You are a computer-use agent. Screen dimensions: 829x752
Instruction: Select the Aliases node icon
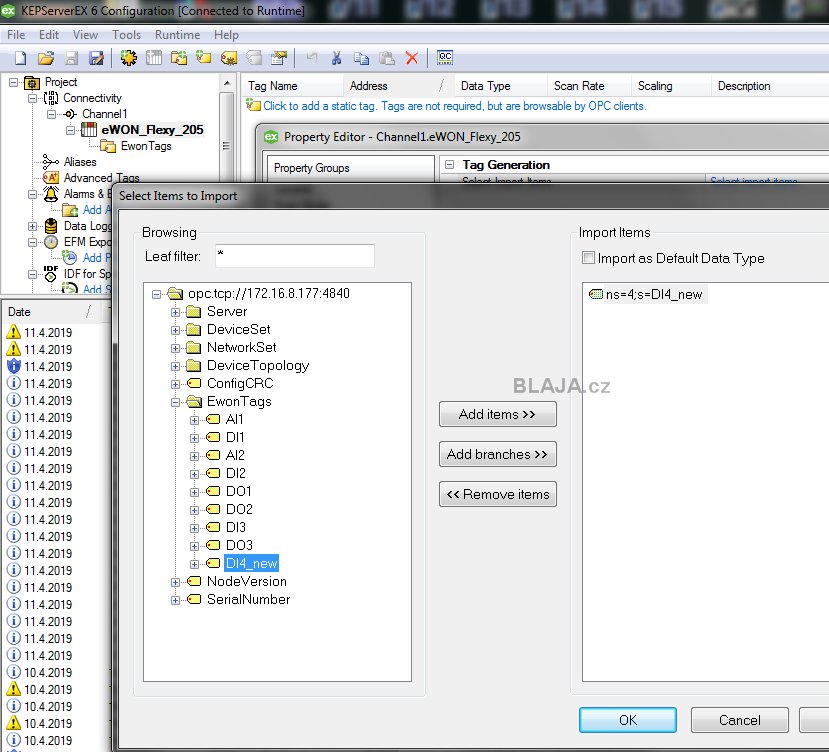tap(51, 162)
